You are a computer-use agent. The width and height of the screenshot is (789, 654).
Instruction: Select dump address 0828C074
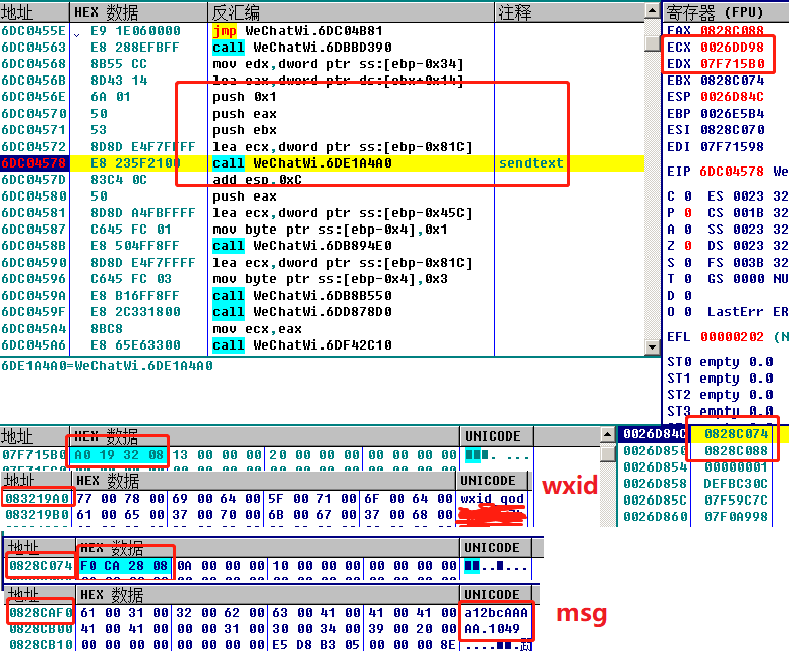[41, 566]
